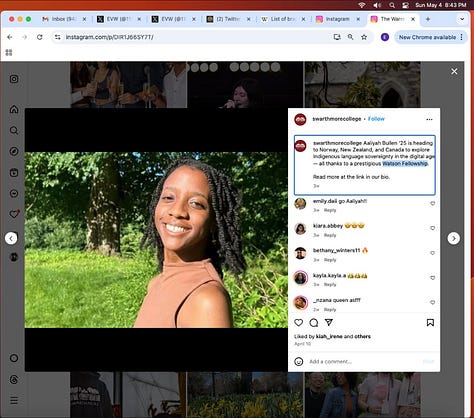Open profile avatar in sidebar
474x418 pixels.
pyautogui.click(x=14, y=257)
